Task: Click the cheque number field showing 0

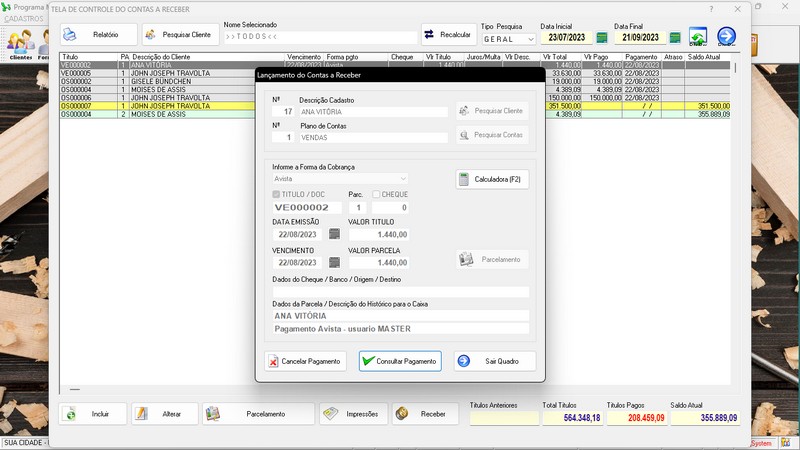Action: [x=390, y=208]
